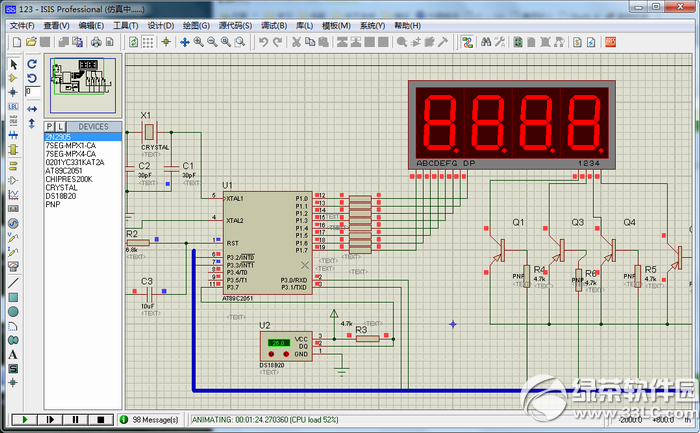Screen dimensions: 700x433
Task: Select AT89C2051 in the devices list
Action: point(64,171)
